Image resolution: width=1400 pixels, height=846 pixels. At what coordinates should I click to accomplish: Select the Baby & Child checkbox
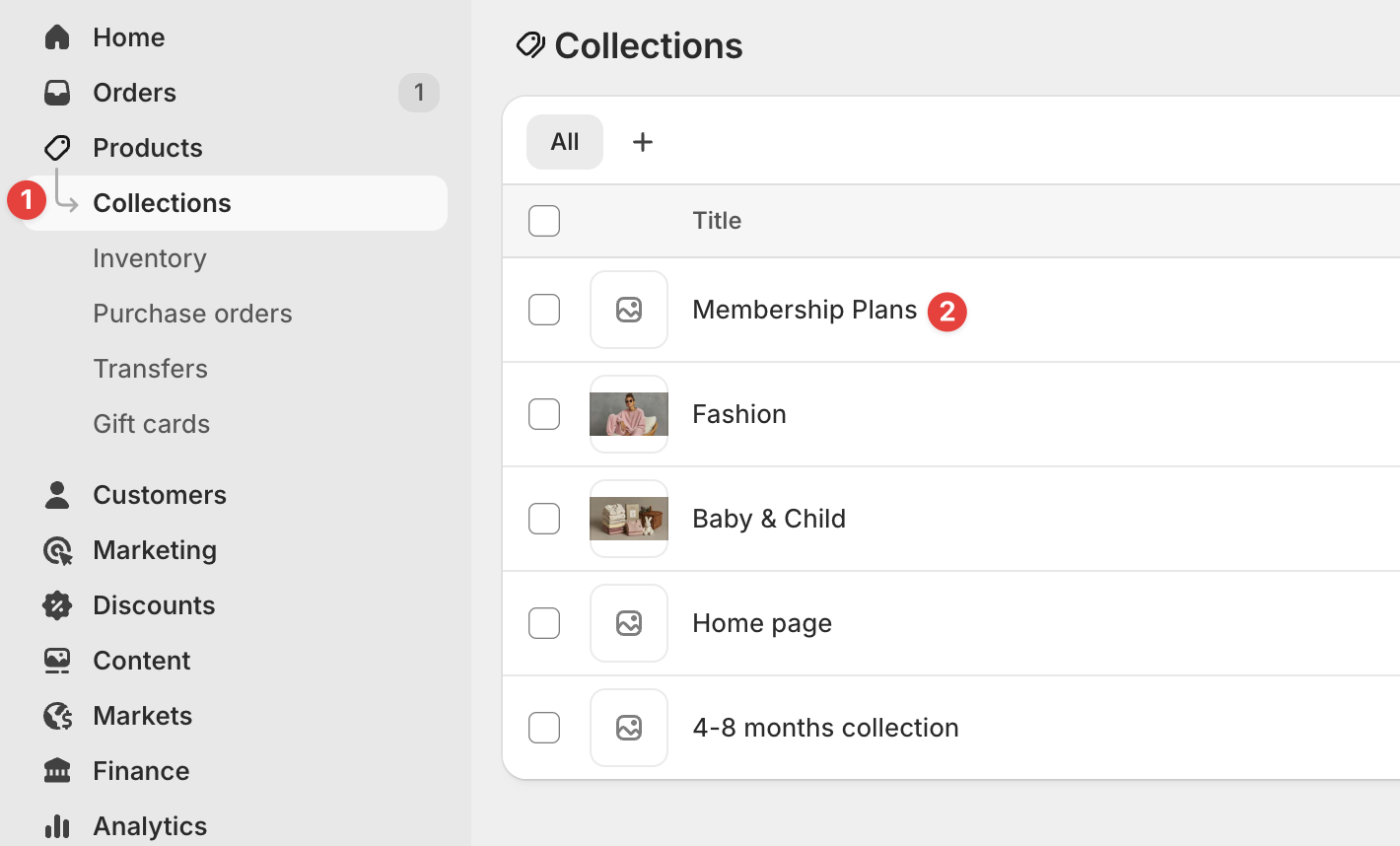coord(544,519)
